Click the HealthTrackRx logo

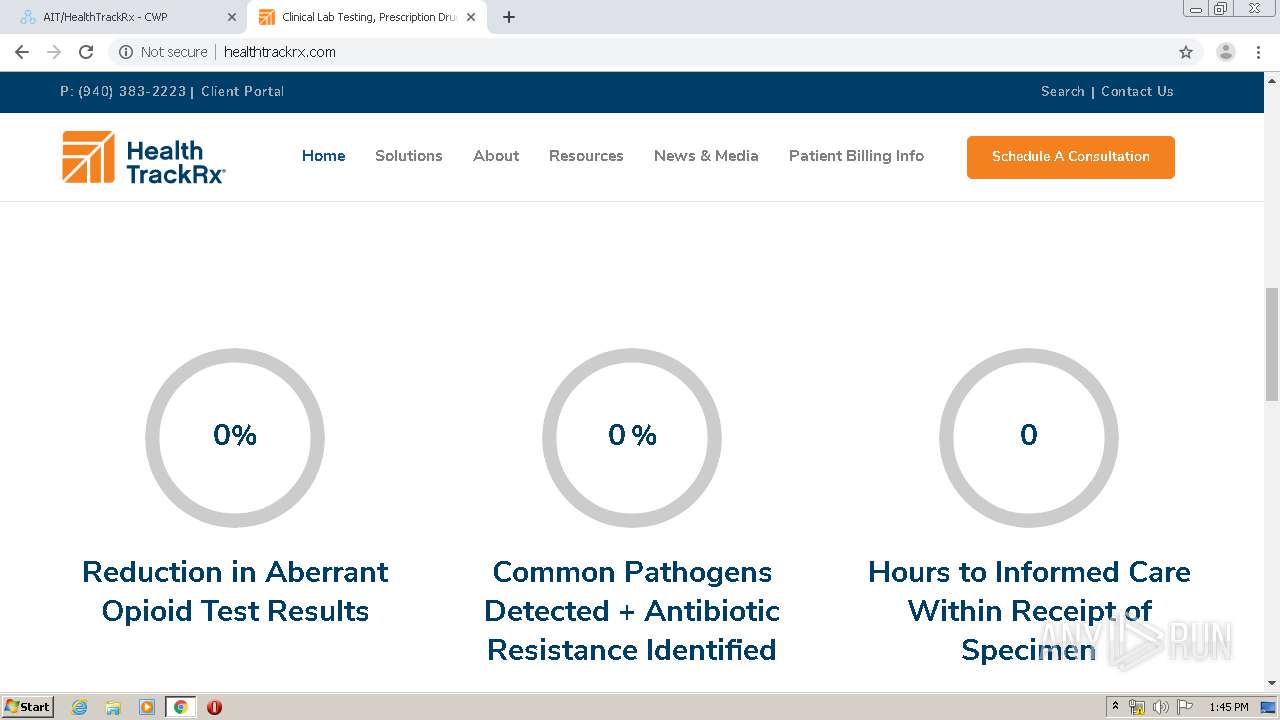tap(144, 157)
